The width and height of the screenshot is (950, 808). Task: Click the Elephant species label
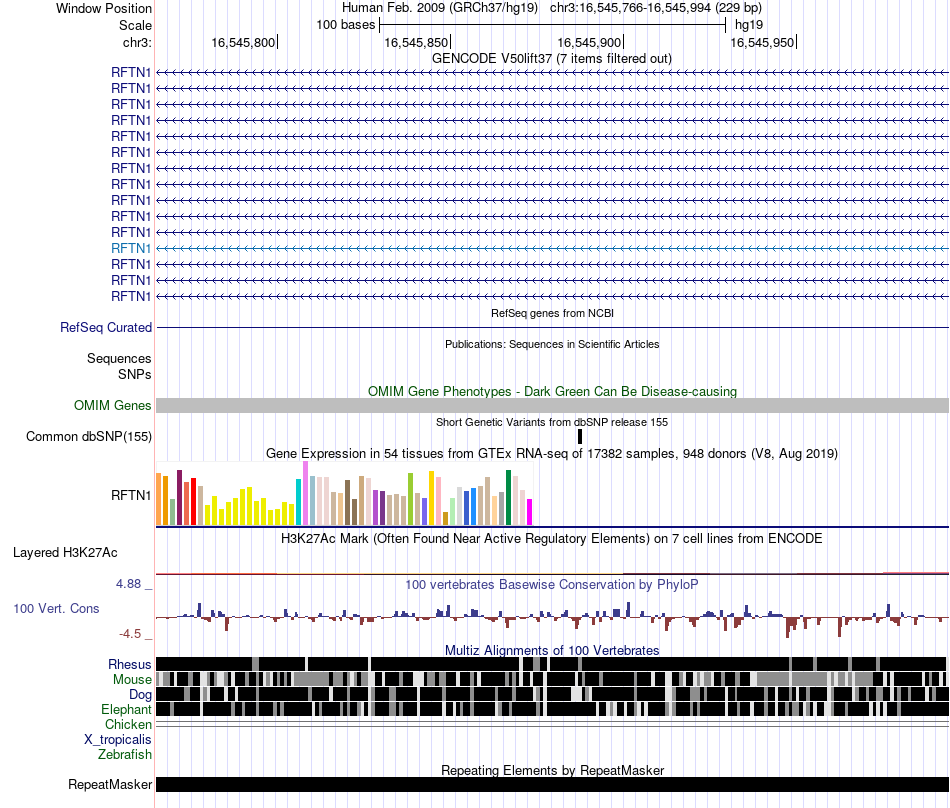tap(126, 709)
